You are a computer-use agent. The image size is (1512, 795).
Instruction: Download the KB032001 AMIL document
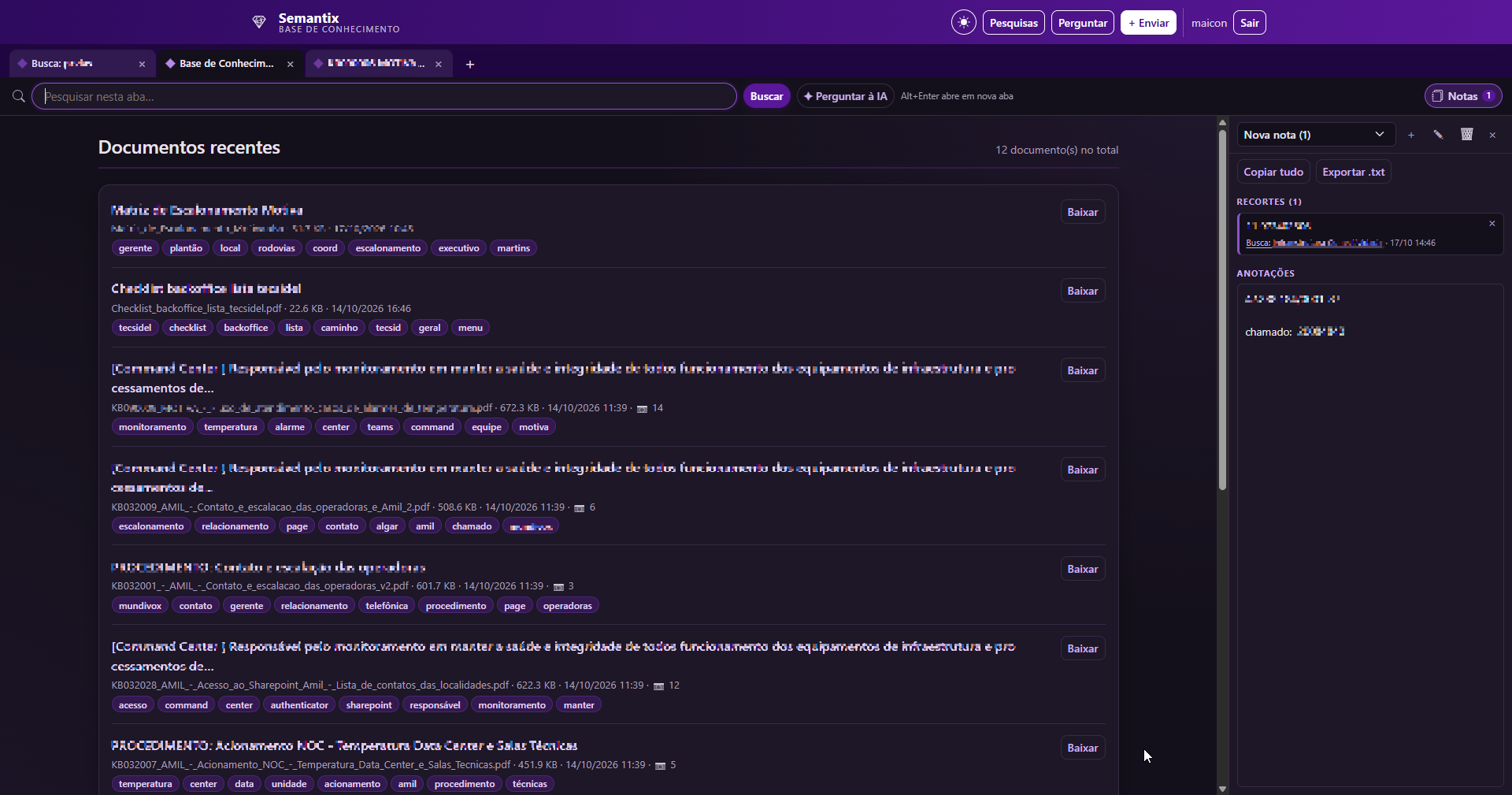[1082, 569]
